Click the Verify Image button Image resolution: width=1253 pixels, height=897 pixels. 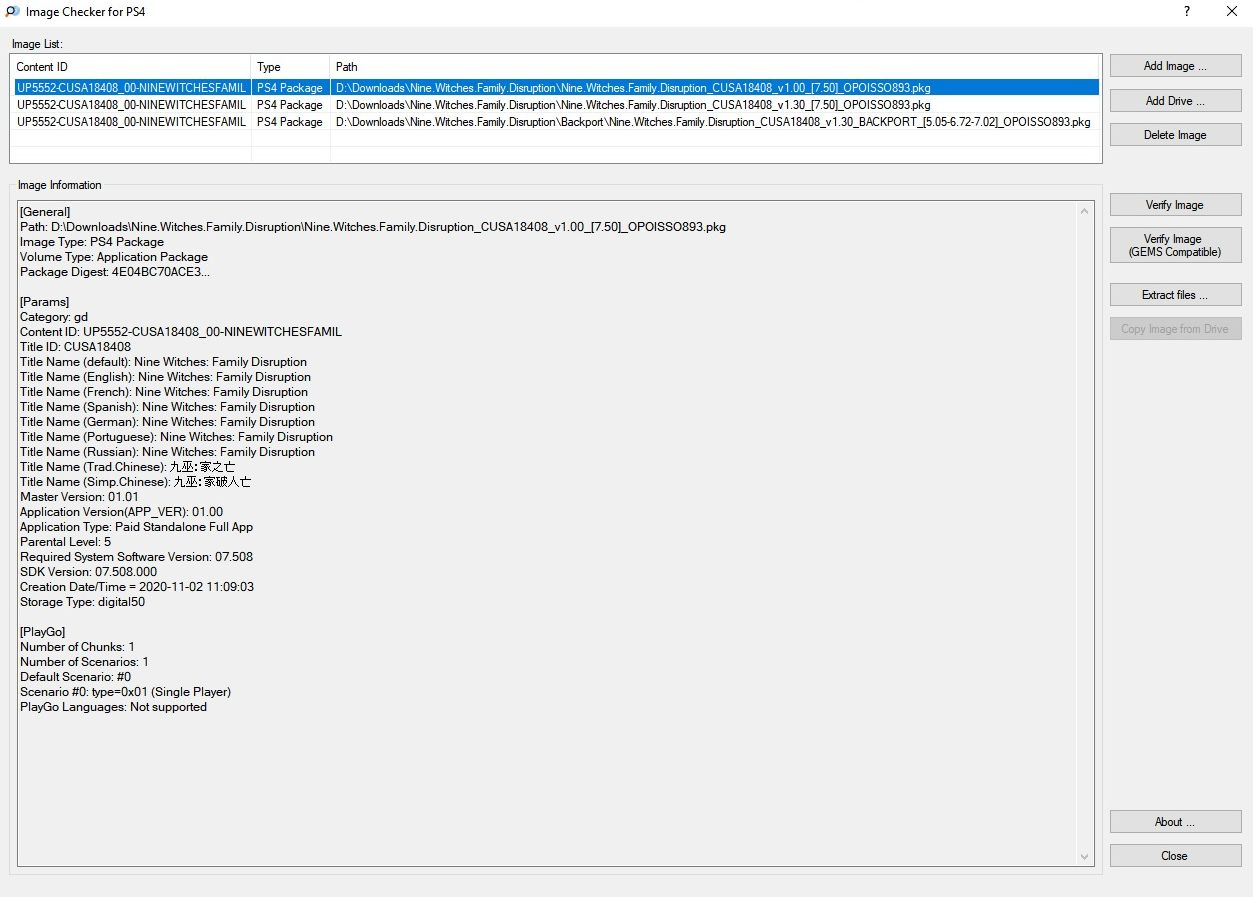pos(1175,205)
